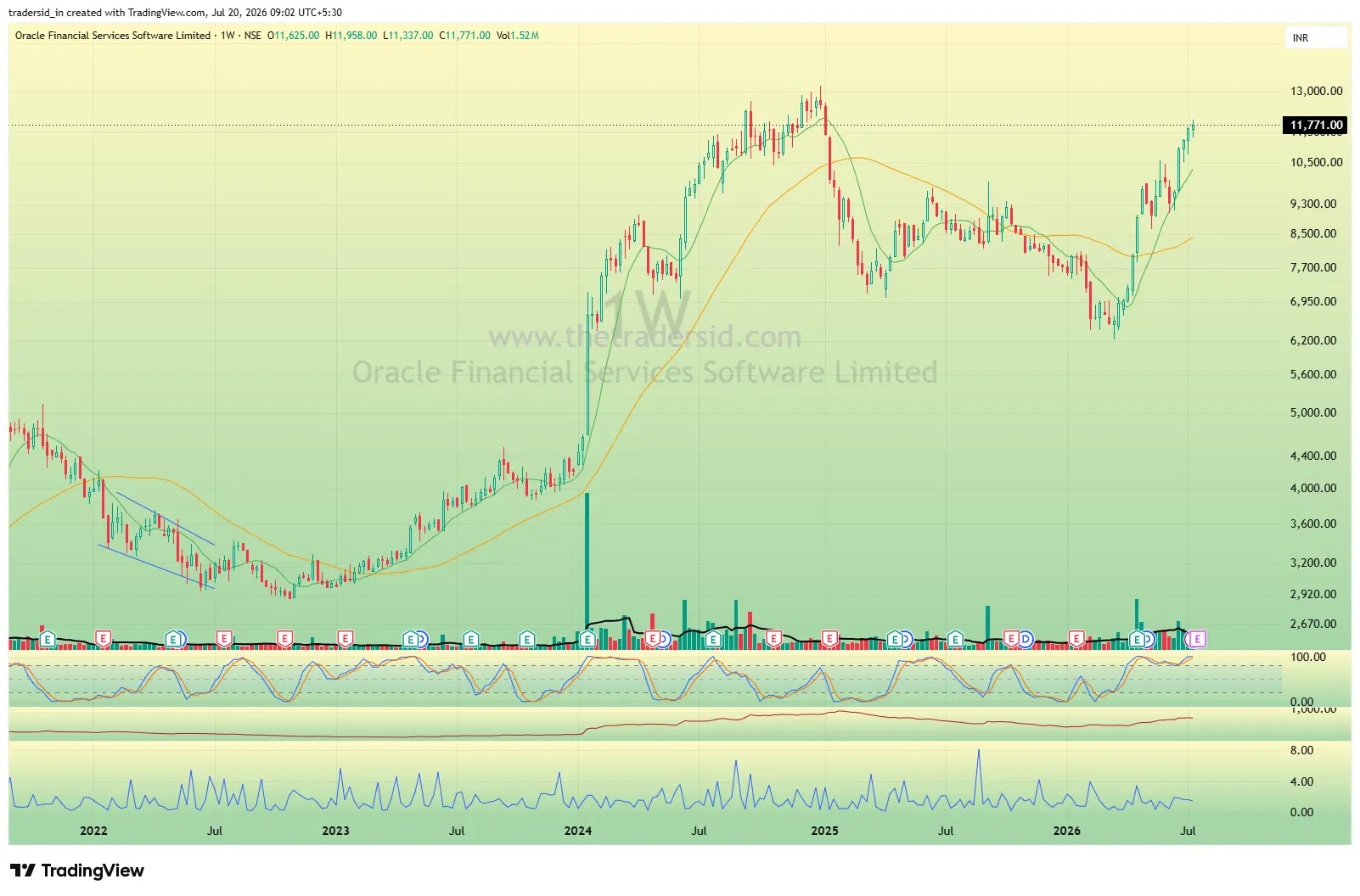Screen dimensions: 1360x896
Task: Click the 5,000.00 price axis label
Action: pos(1313,412)
